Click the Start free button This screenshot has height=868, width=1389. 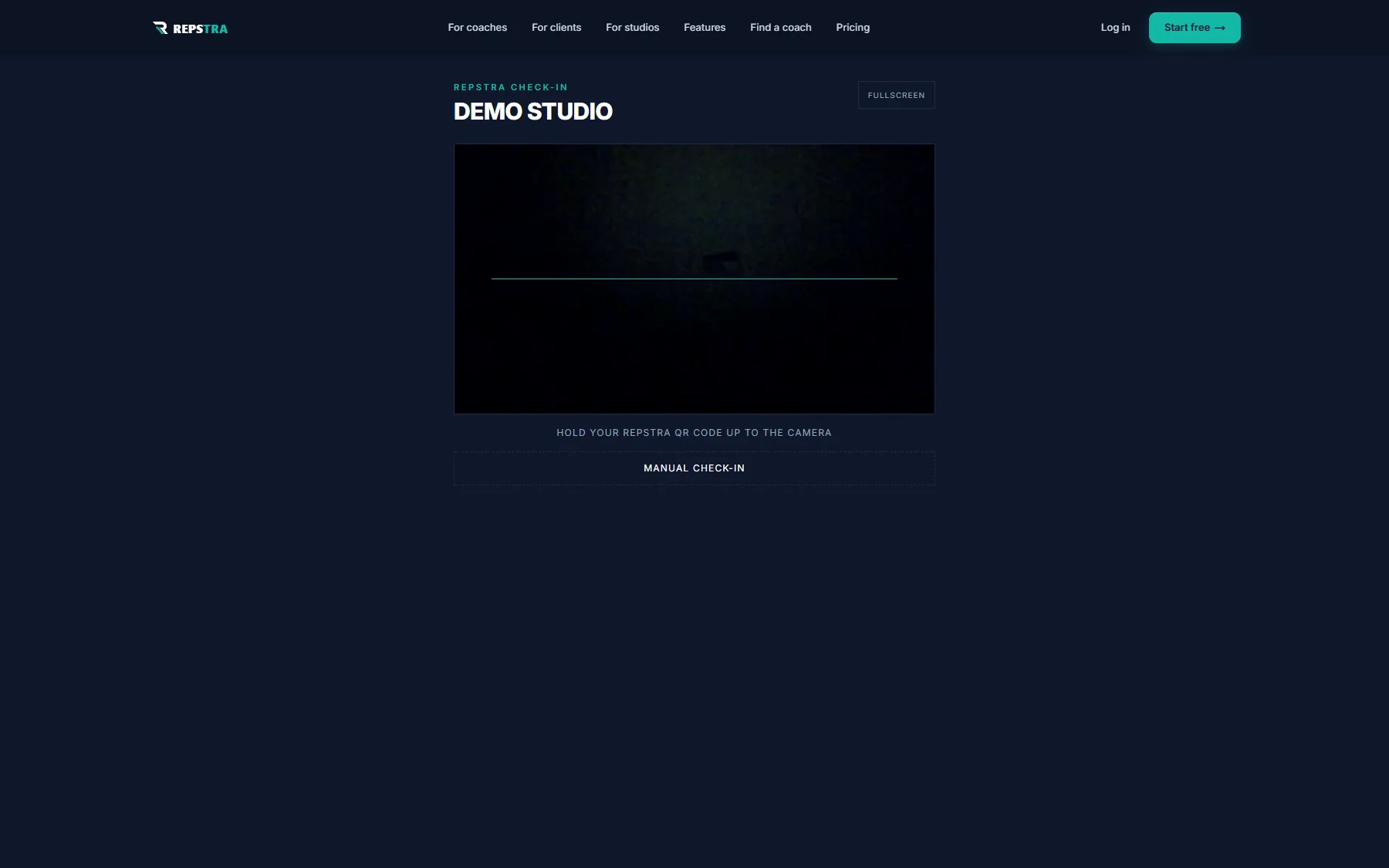click(x=1195, y=28)
